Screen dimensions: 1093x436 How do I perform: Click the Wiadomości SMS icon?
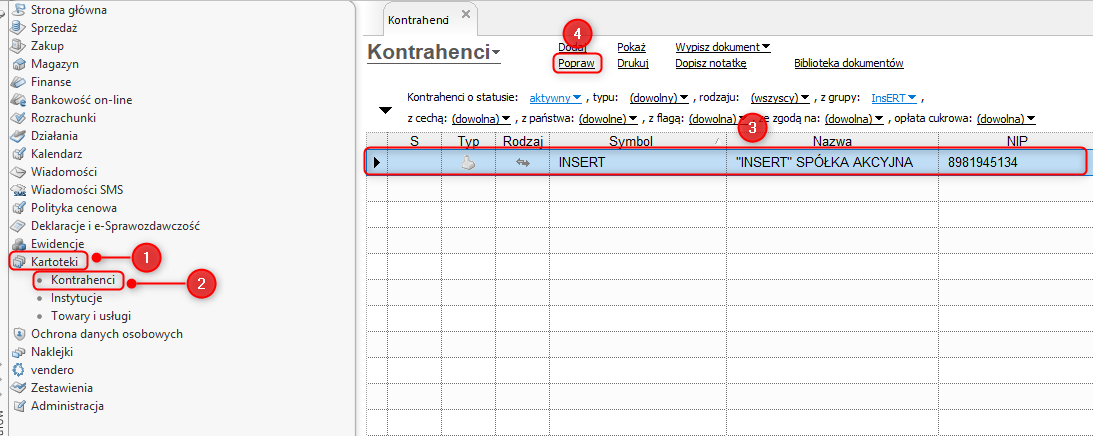point(19,190)
